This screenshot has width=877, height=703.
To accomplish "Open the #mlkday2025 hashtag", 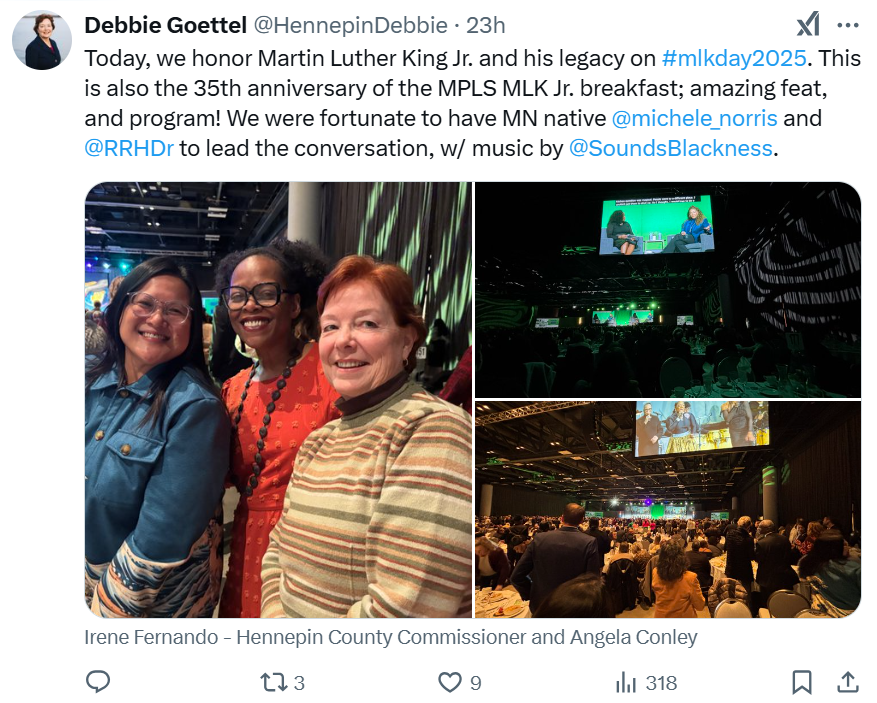I will click(734, 58).
